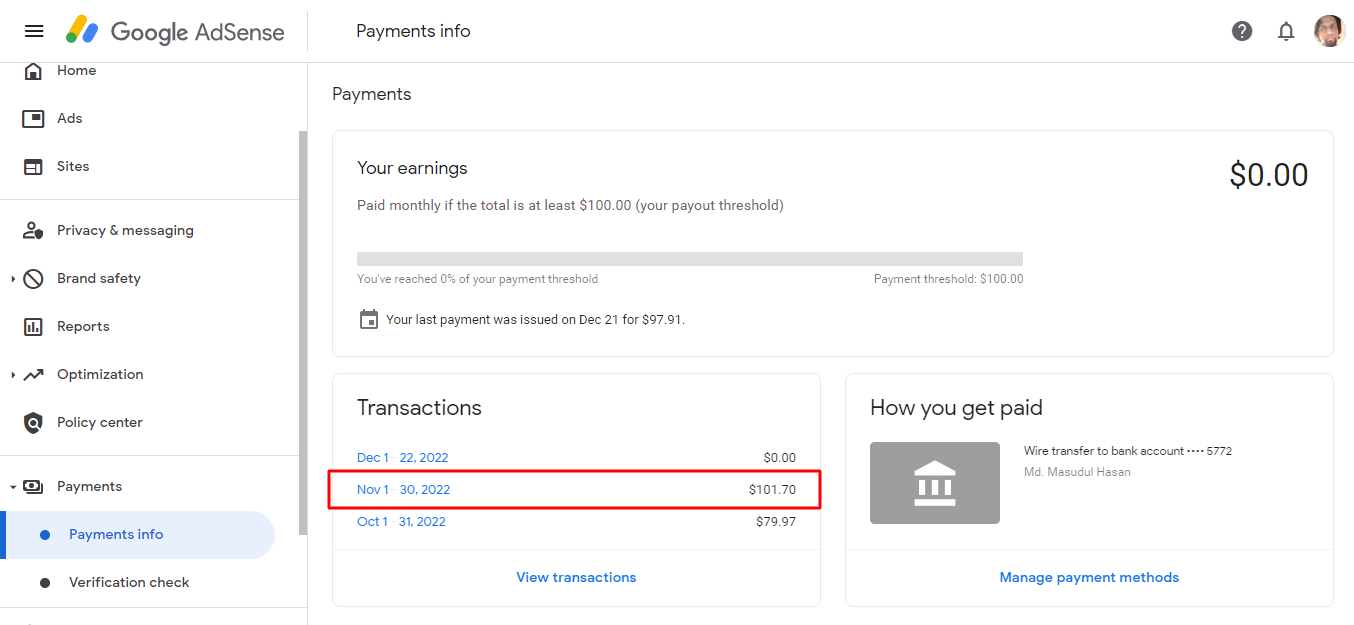Viewport: 1354px width, 625px height.
Task: Expand the Optimization section arrow
Action: tap(13, 375)
